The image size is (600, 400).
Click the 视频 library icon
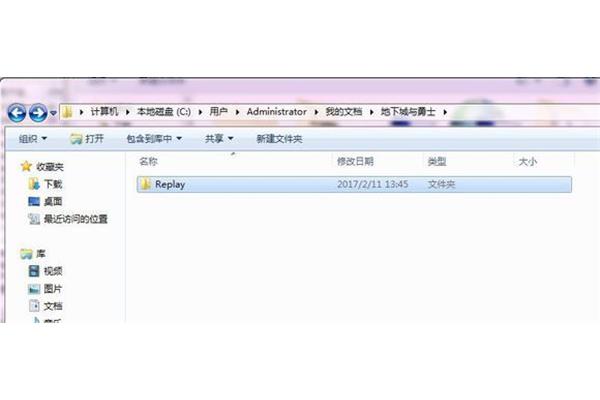pyautogui.click(x=34, y=271)
